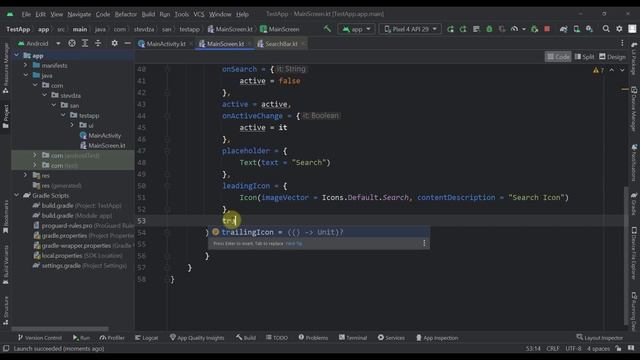Click Project panel horizontal scrollbar
640x360 pixels.
(60, 329)
